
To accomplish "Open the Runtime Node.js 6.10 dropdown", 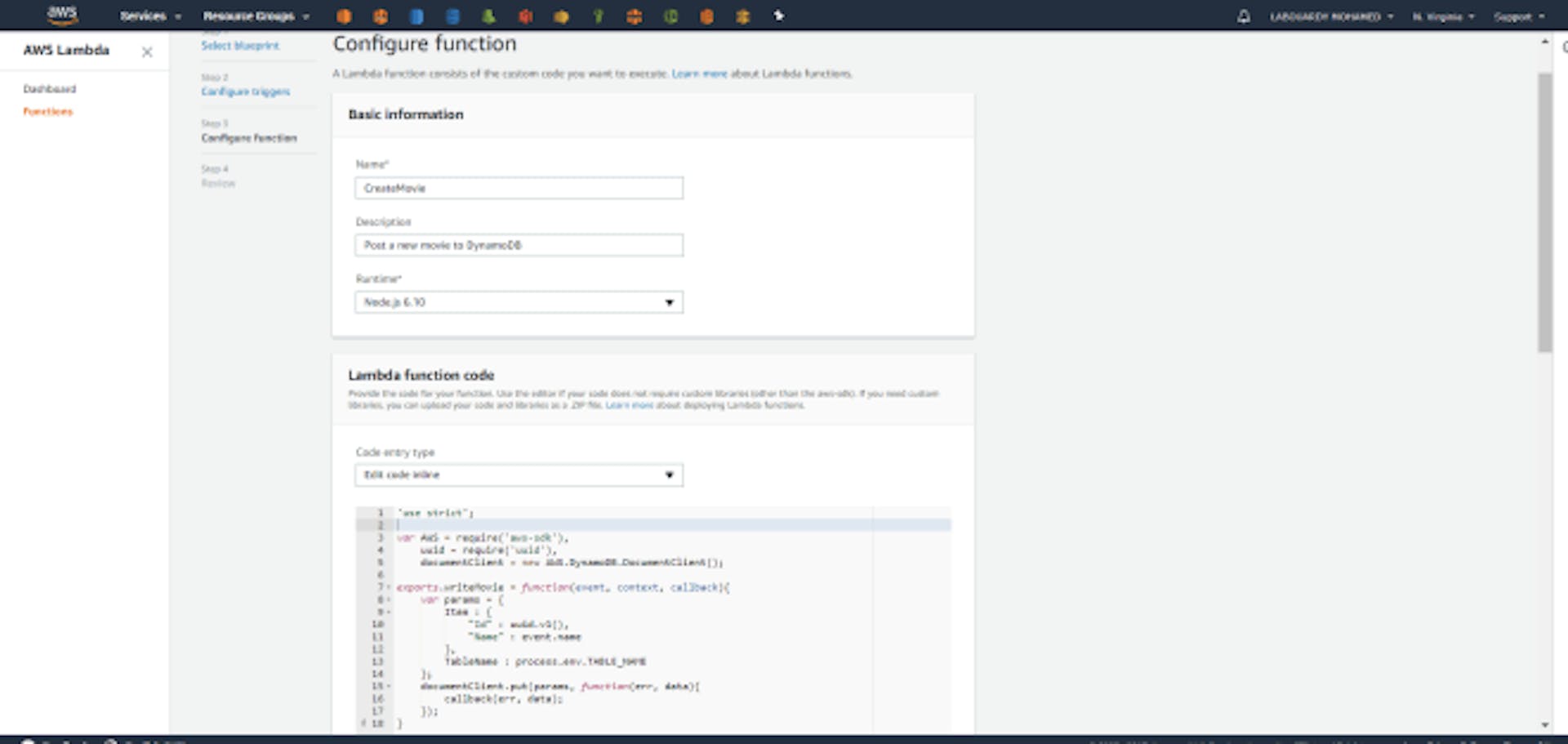I will (519, 302).
